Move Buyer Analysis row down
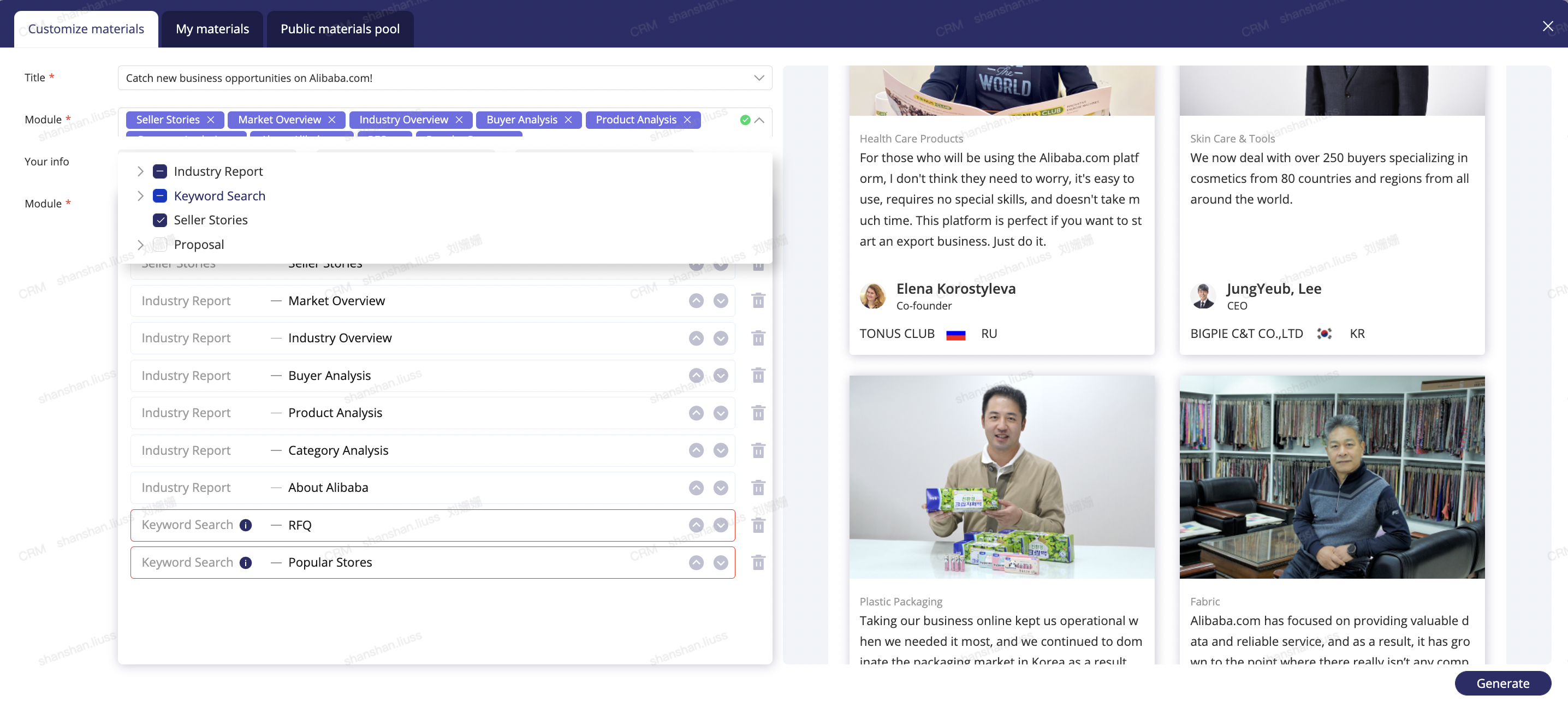 [721, 376]
